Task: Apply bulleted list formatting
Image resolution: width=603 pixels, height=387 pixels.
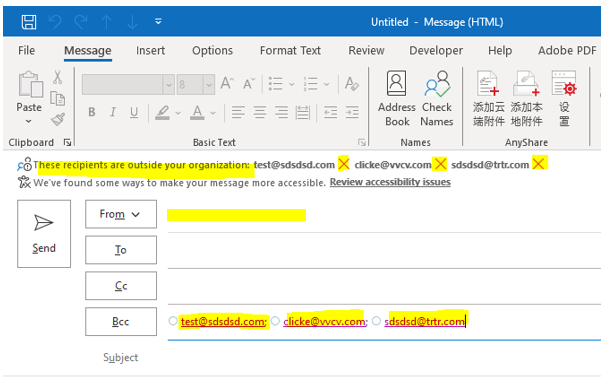Action: (275, 83)
